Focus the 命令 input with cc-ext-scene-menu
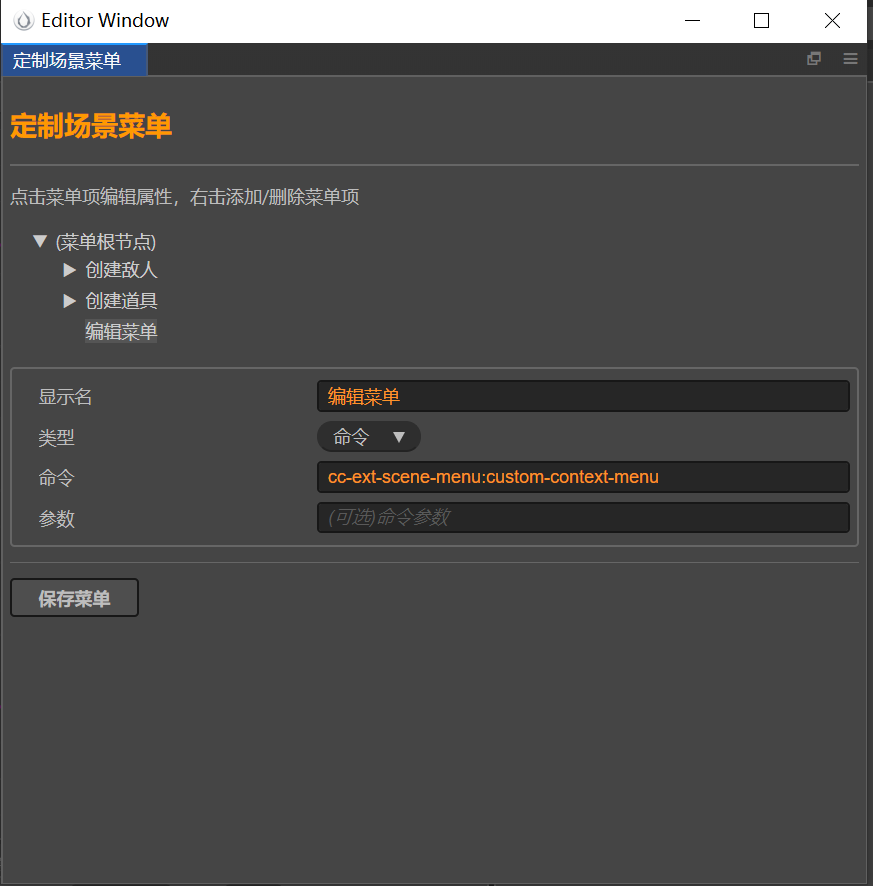This screenshot has width=873, height=886. tap(582, 477)
